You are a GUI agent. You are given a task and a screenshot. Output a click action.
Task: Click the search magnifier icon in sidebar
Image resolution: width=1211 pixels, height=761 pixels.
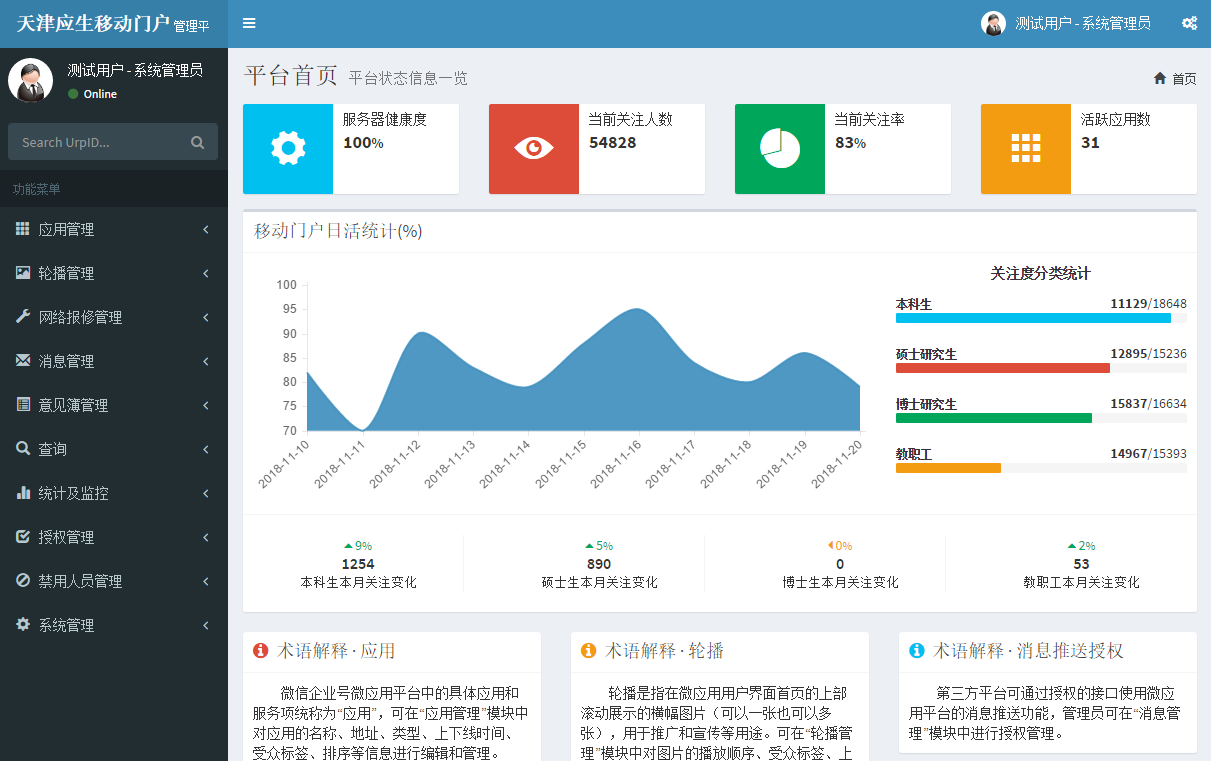[198, 142]
